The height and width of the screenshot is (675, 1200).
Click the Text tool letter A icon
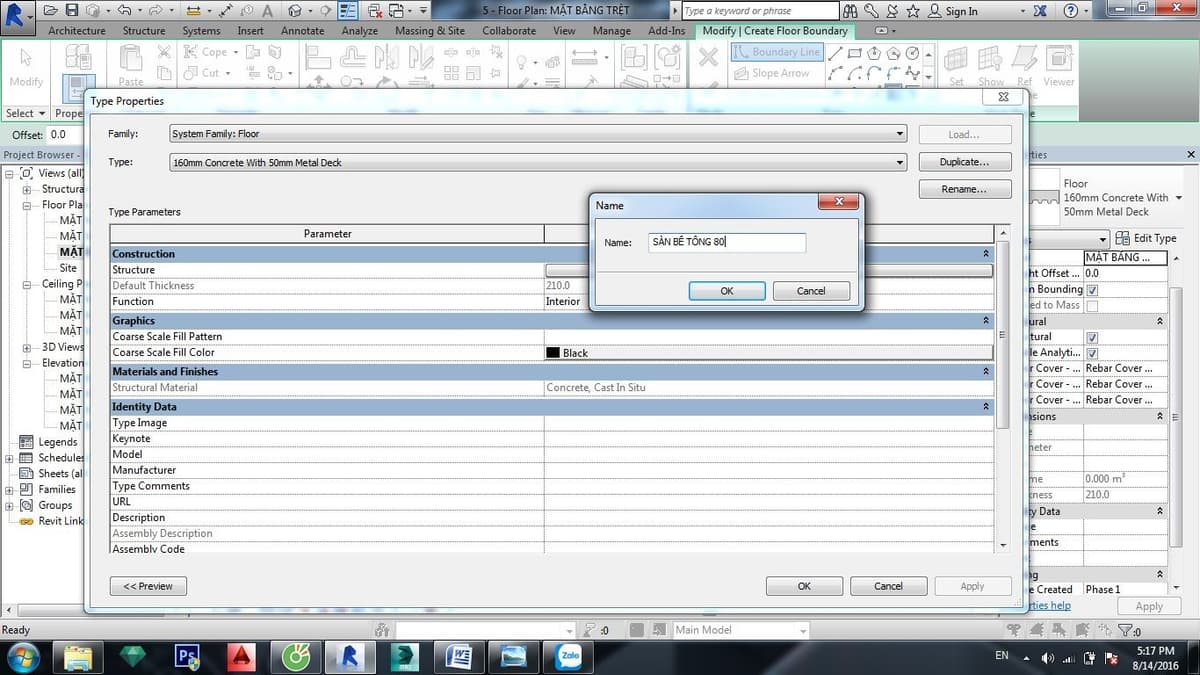click(x=268, y=11)
